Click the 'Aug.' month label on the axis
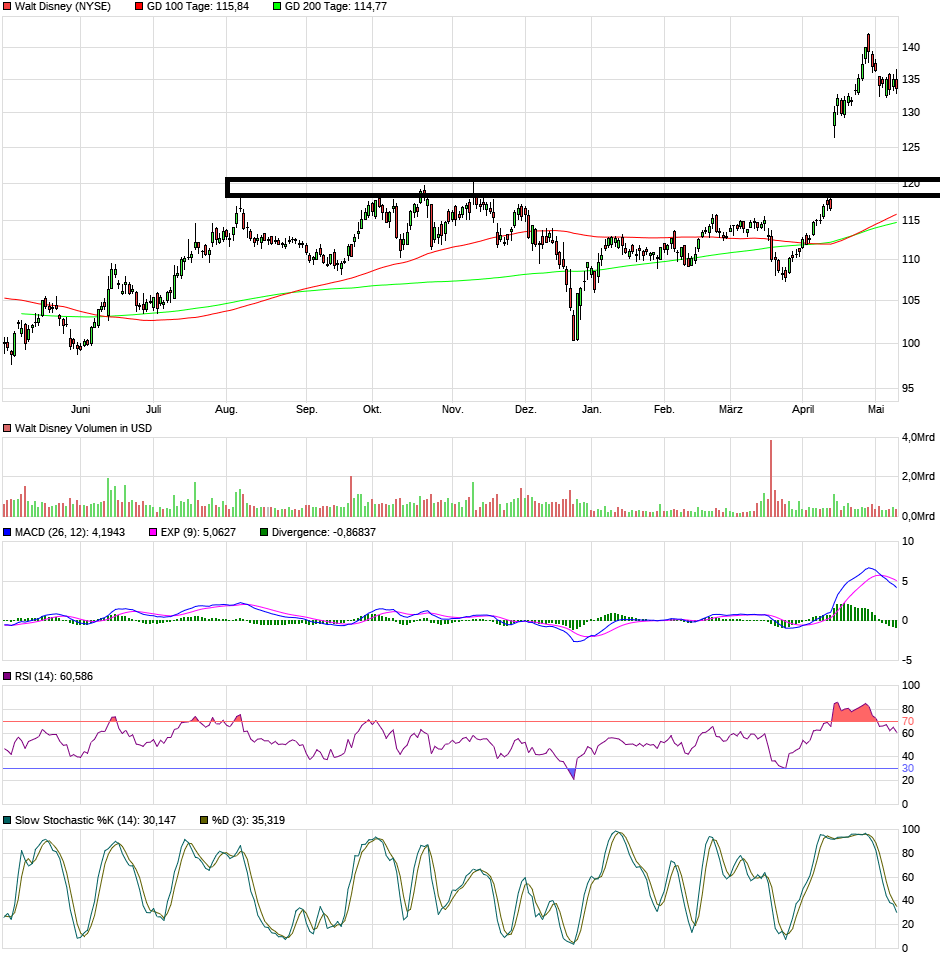The height and width of the screenshot is (958, 940). tap(226, 409)
